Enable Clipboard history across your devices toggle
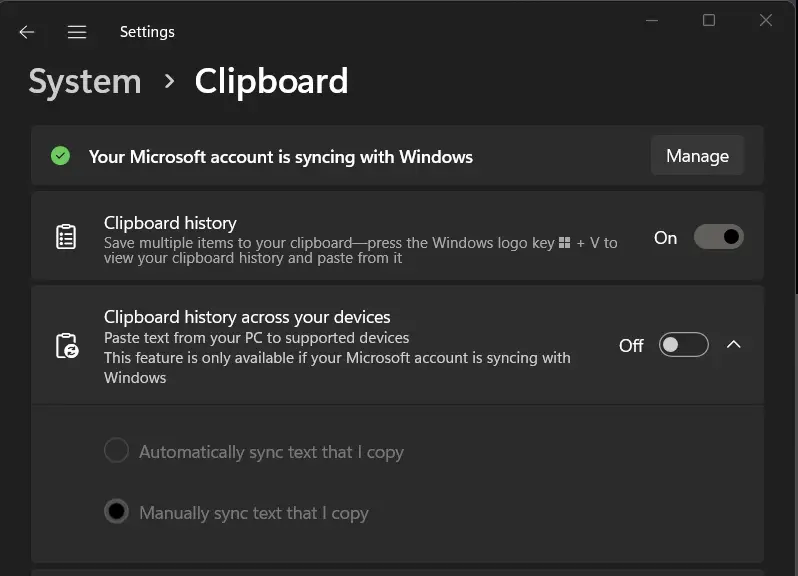798x576 pixels. click(683, 345)
